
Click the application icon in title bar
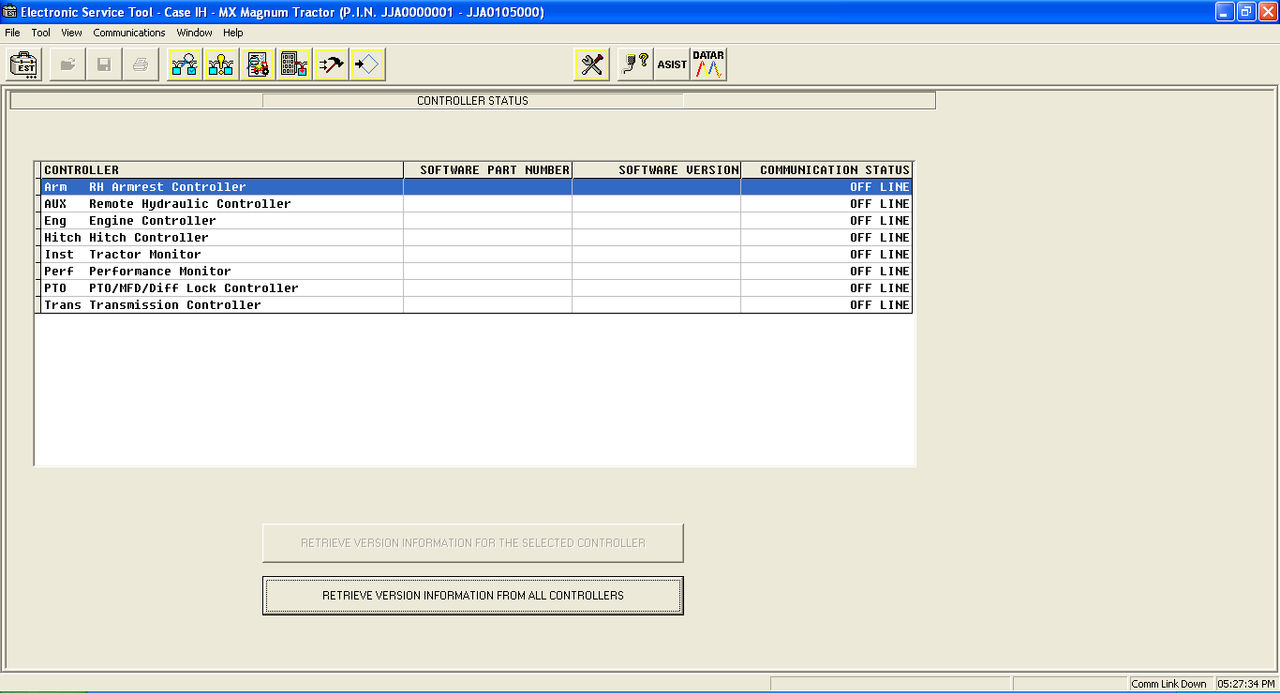click(x=10, y=12)
